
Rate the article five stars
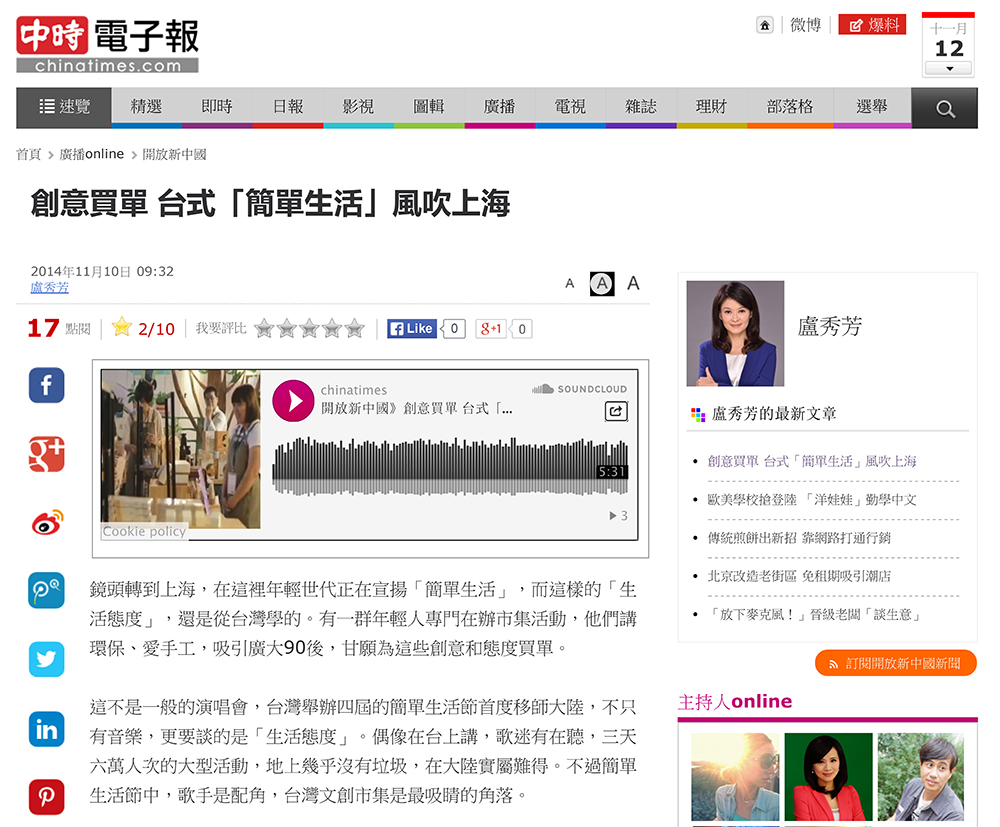click(355, 329)
